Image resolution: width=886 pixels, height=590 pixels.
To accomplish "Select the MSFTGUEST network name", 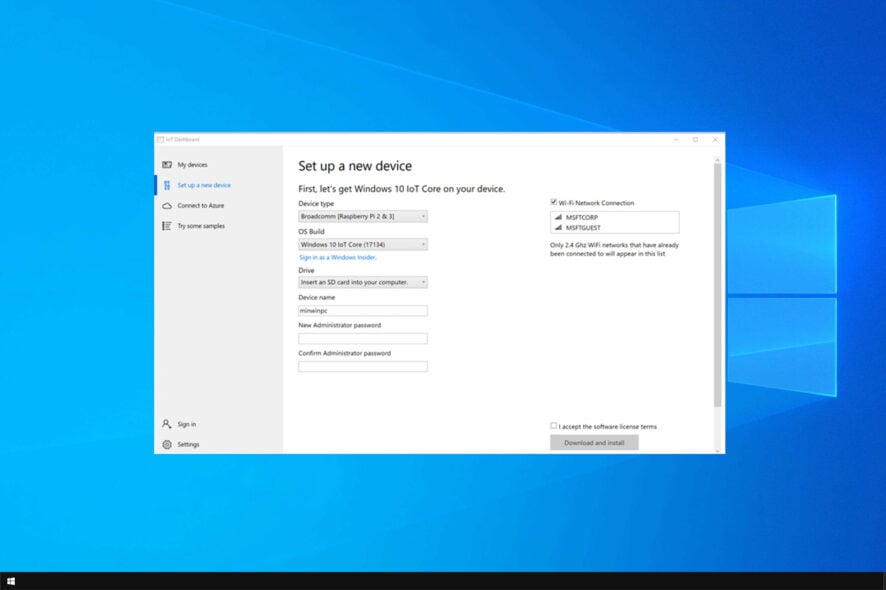I will tap(583, 228).
